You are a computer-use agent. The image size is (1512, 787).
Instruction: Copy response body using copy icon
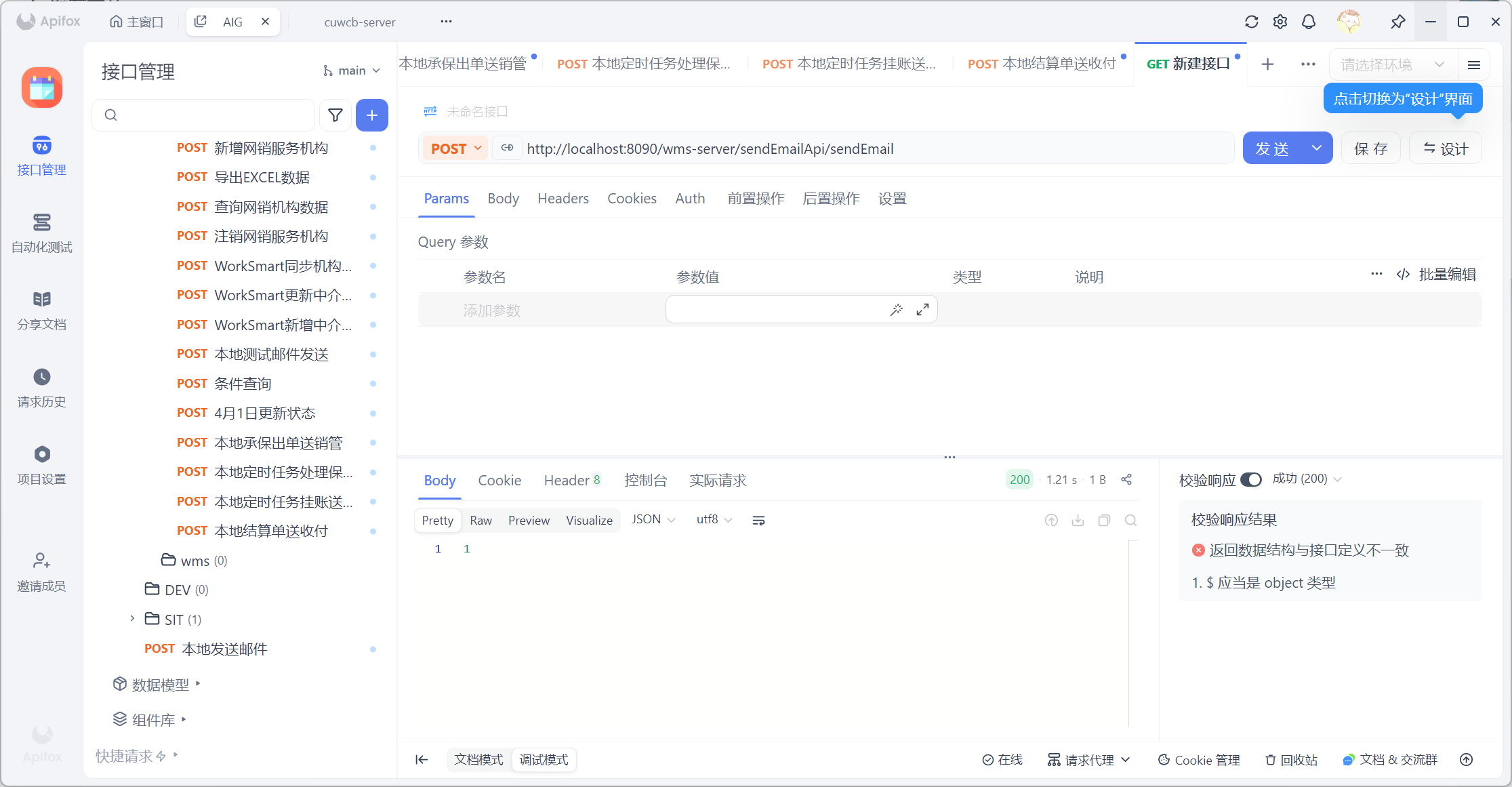tap(1104, 521)
